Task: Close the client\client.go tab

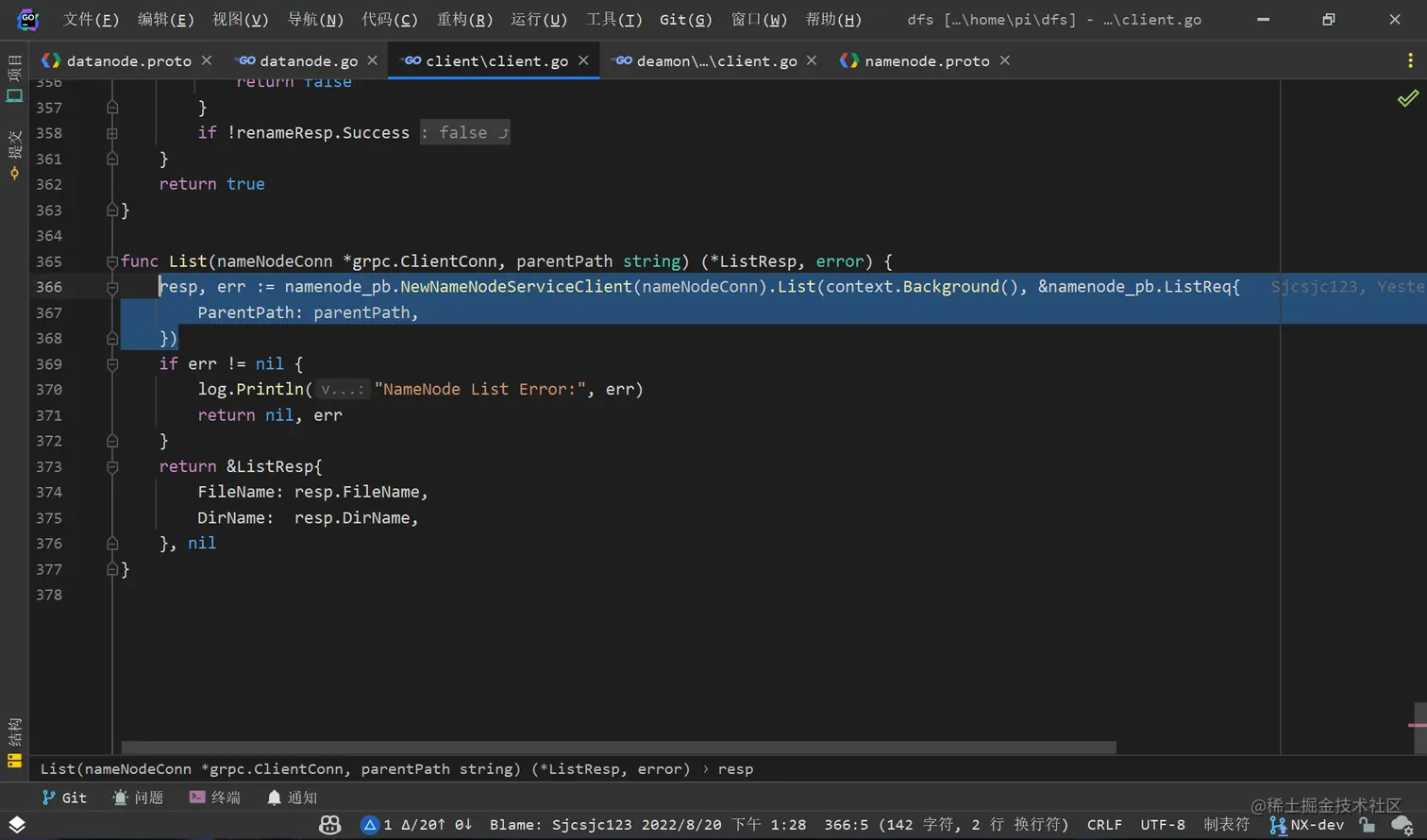Action: [x=583, y=60]
